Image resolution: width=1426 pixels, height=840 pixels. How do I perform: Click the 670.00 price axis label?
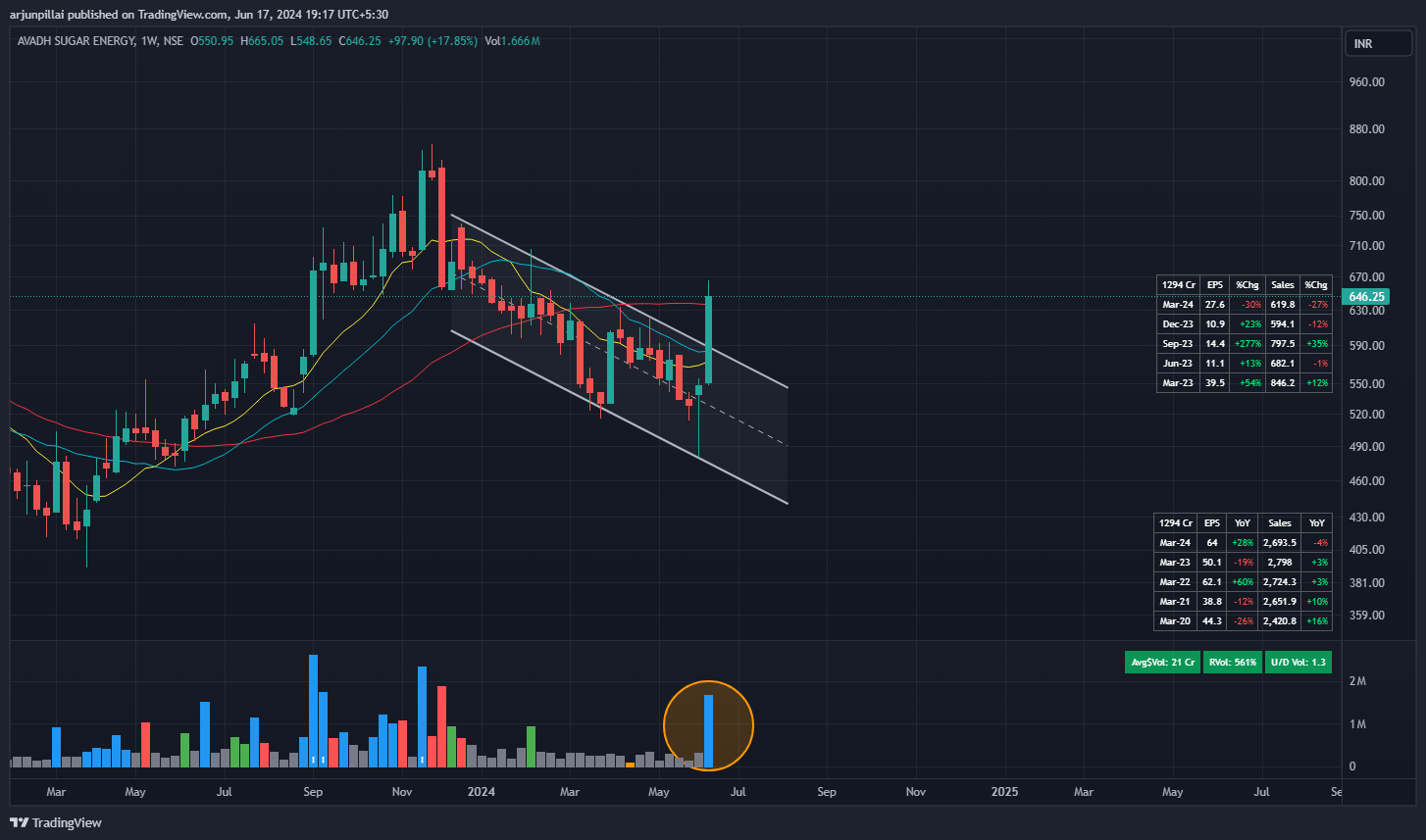pos(1366,277)
